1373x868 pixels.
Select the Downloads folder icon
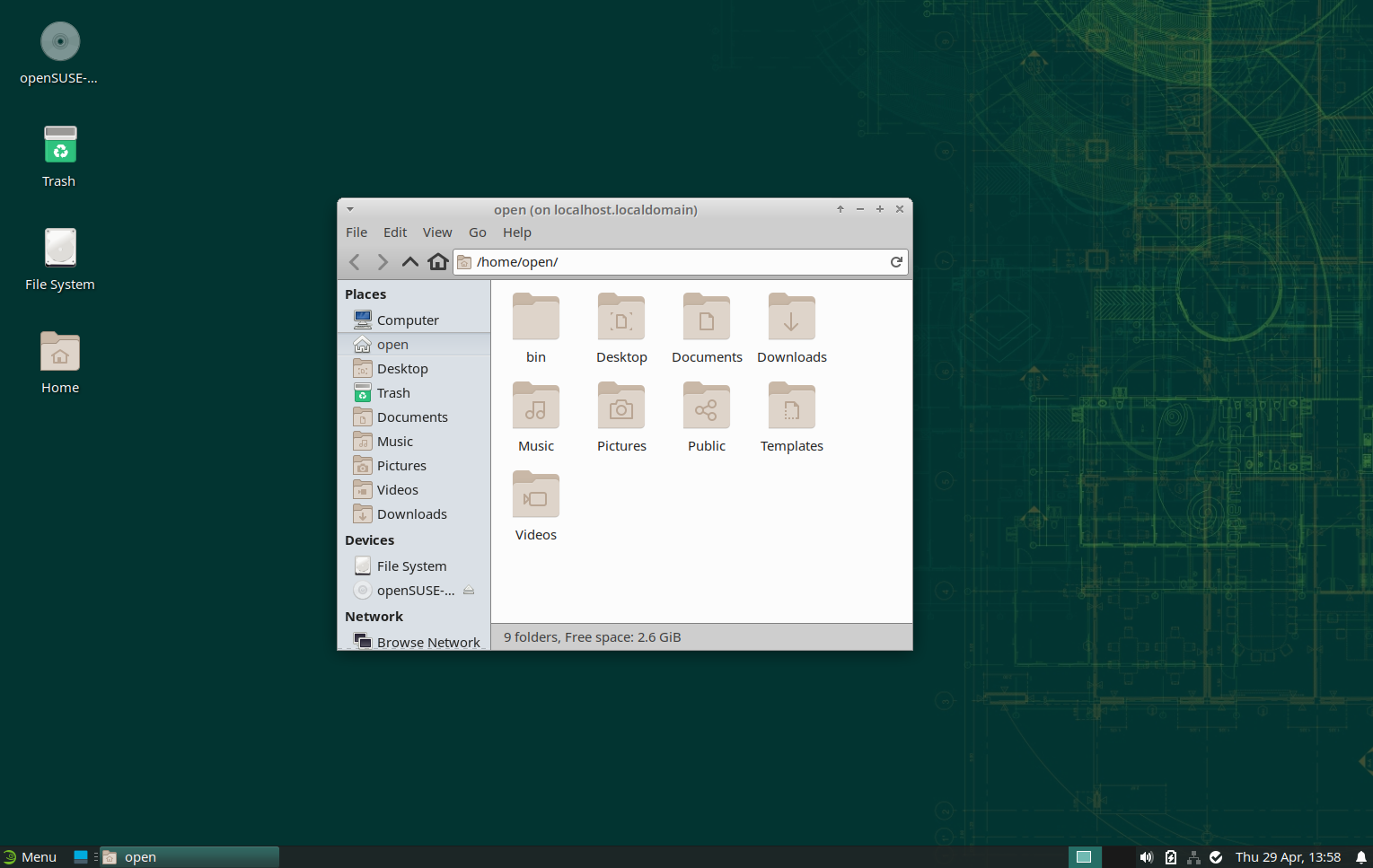coord(791,319)
